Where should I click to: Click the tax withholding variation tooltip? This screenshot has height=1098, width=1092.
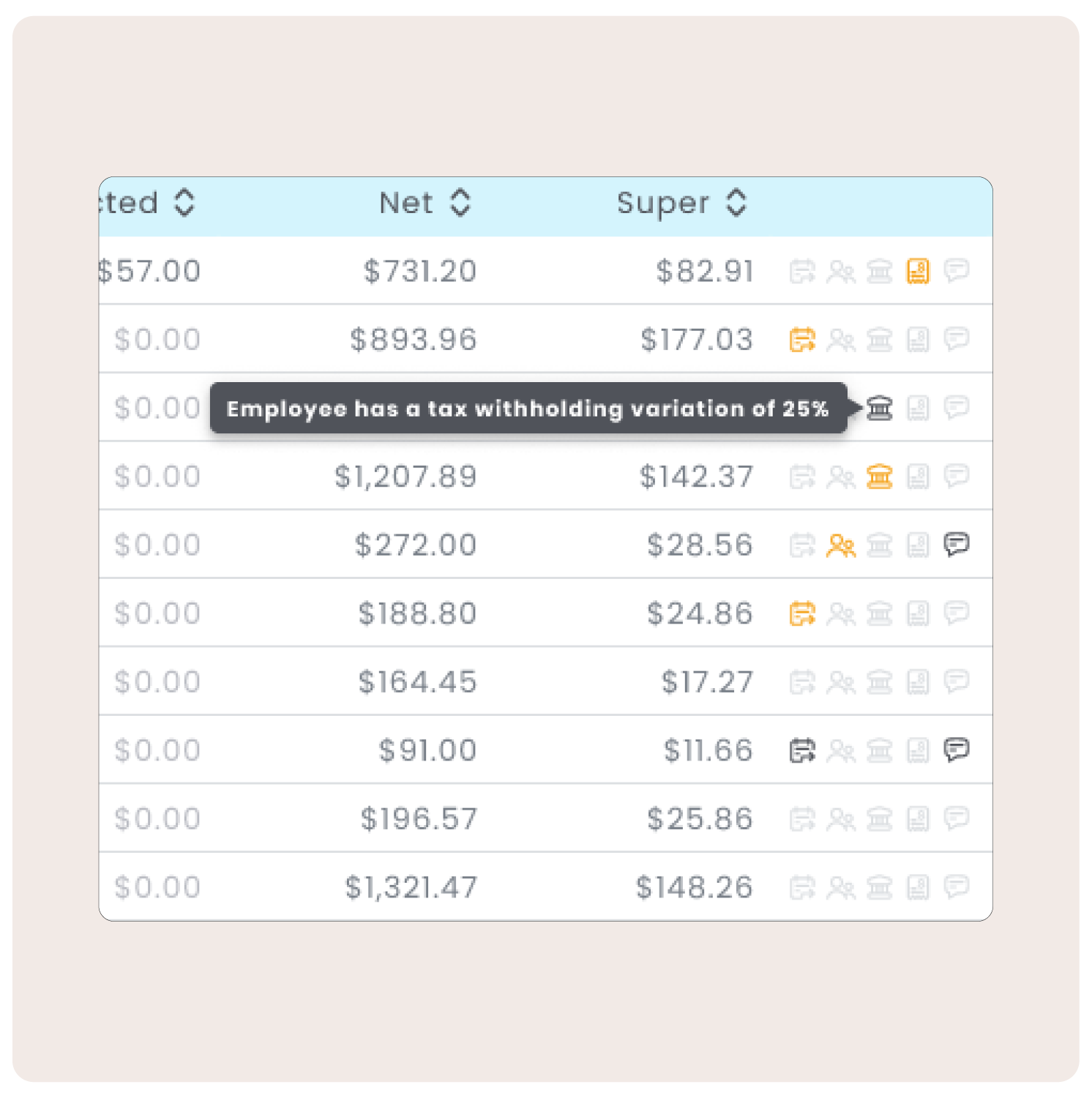pos(528,408)
